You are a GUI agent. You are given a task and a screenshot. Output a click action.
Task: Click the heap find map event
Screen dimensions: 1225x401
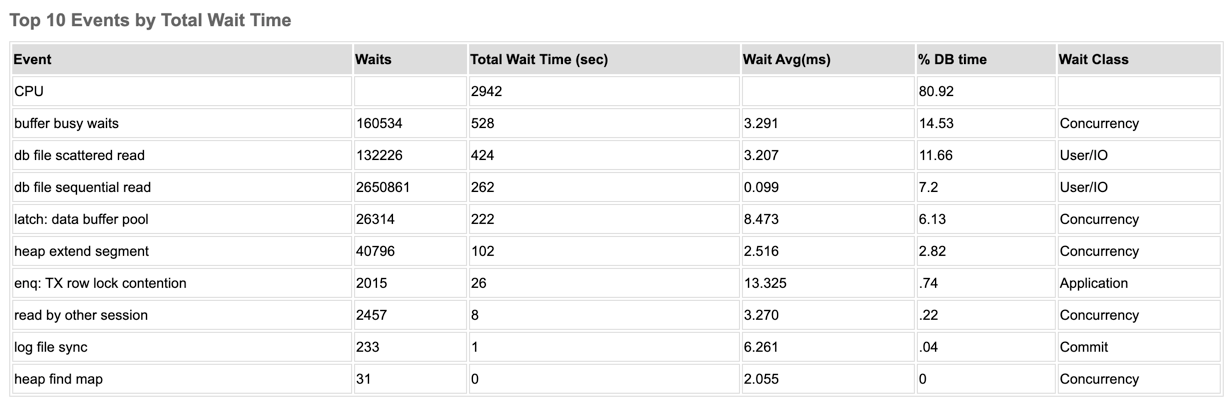pyautogui.click(x=58, y=379)
